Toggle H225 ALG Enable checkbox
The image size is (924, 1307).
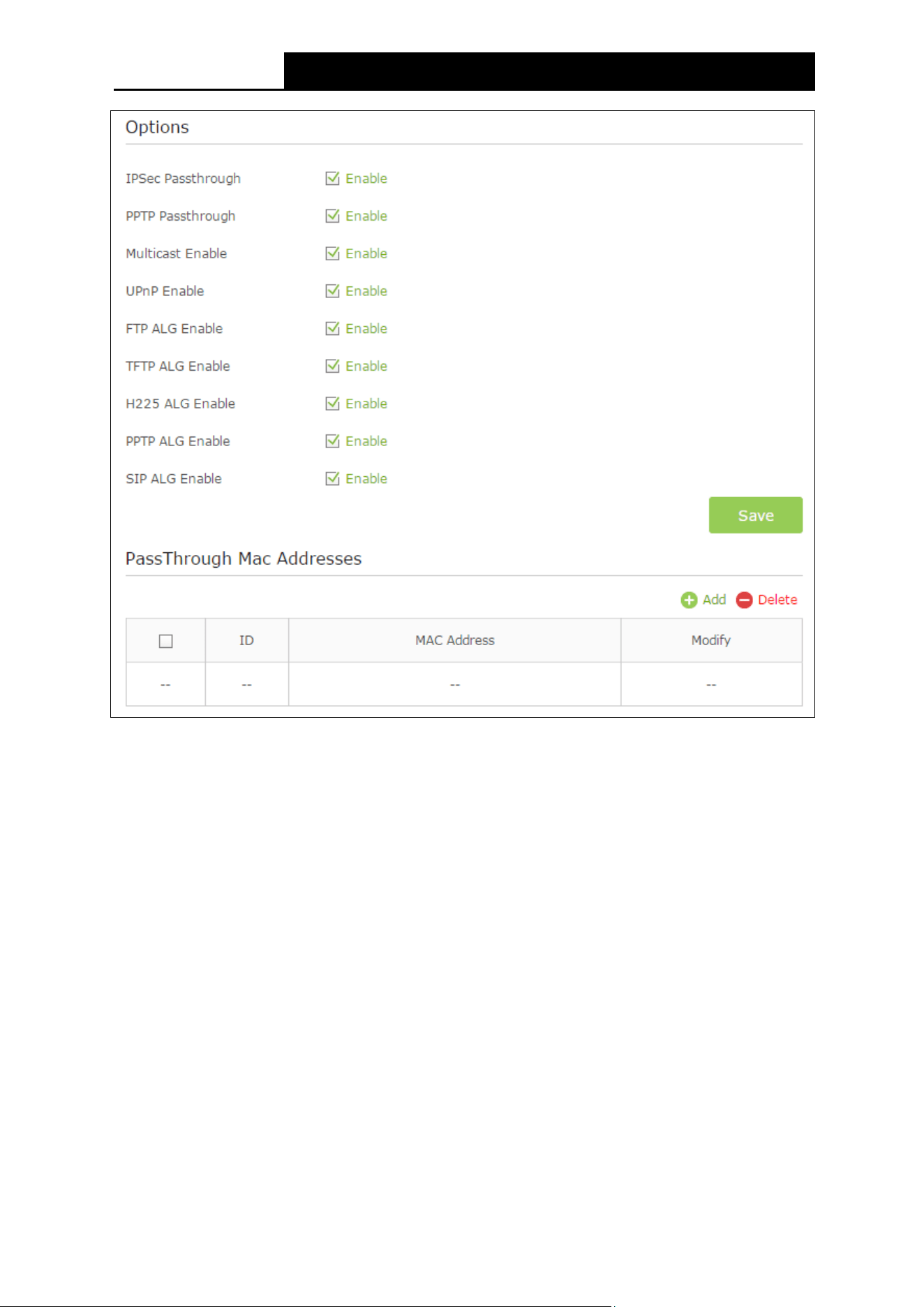tap(332, 404)
